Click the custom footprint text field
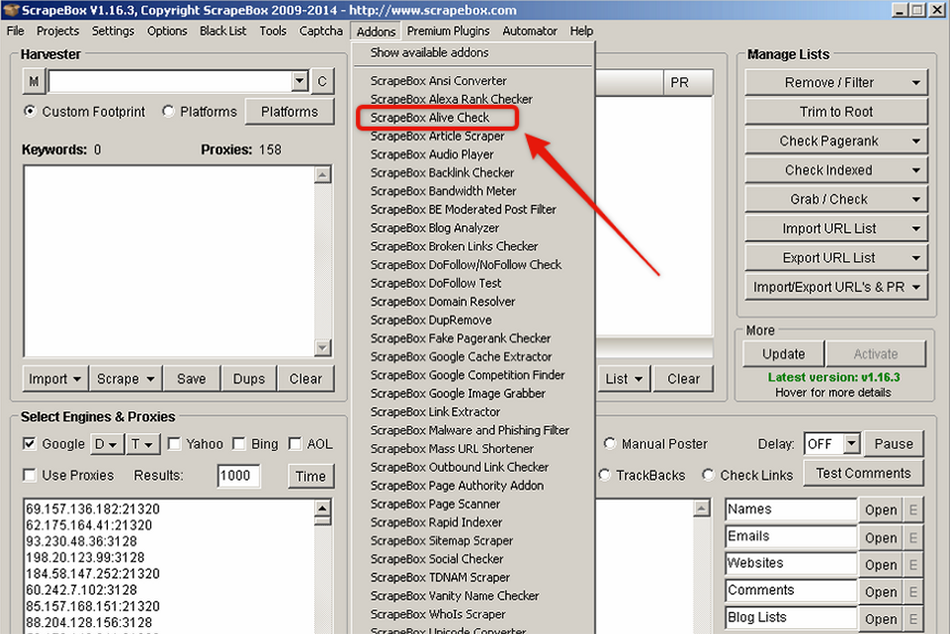 click(170, 81)
